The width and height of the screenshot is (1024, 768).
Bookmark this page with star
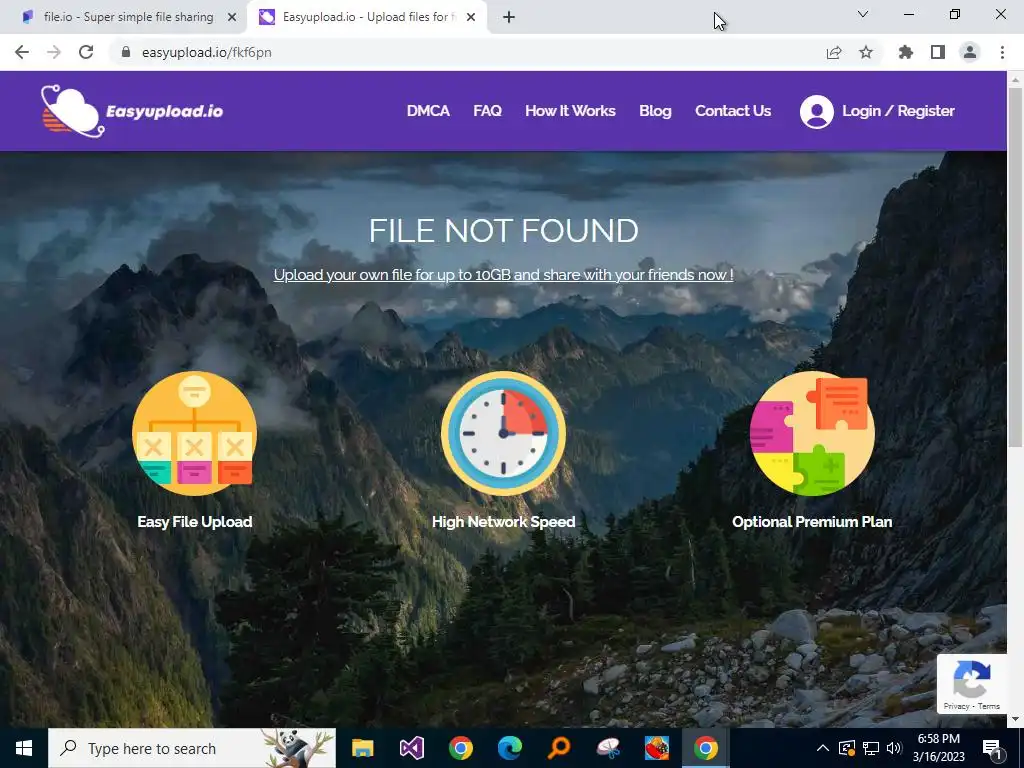(866, 52)
